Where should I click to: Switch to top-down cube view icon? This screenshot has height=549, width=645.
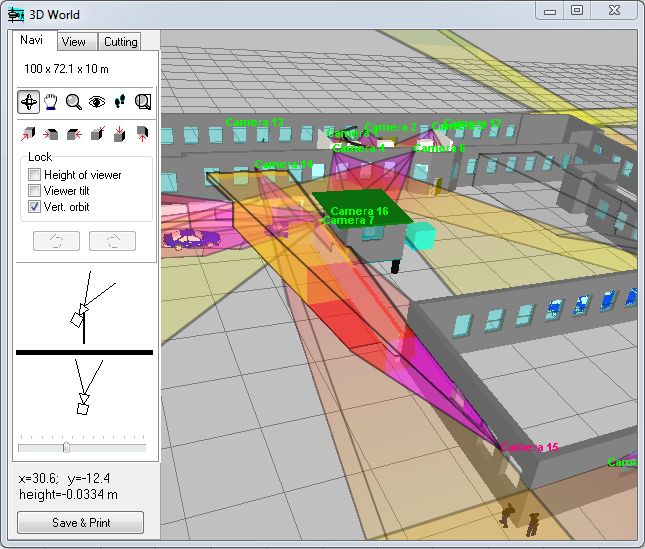pyautogui.click(x=120, y=133)
